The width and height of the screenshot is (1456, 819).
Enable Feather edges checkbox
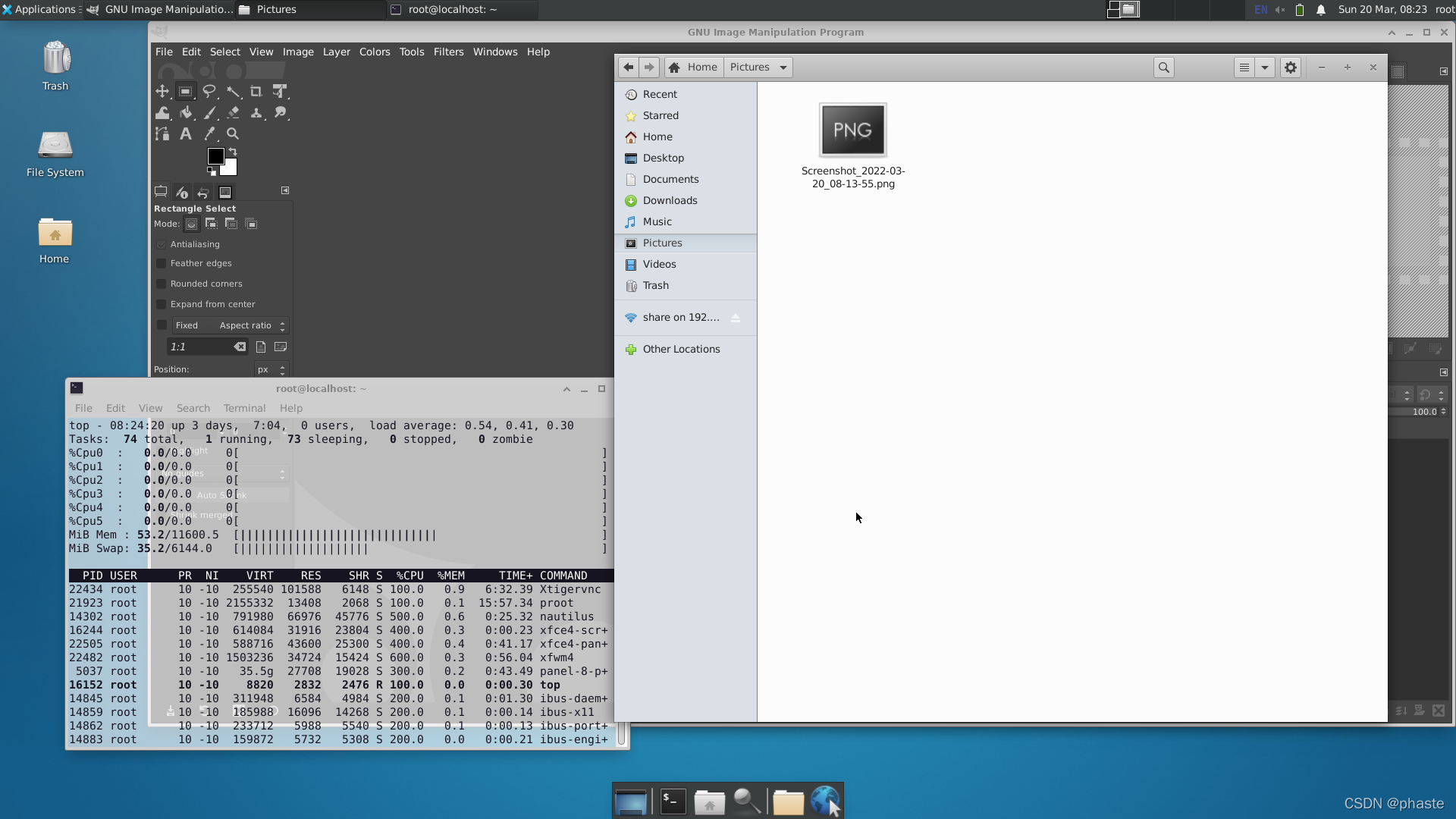click(x=162, y=264)
